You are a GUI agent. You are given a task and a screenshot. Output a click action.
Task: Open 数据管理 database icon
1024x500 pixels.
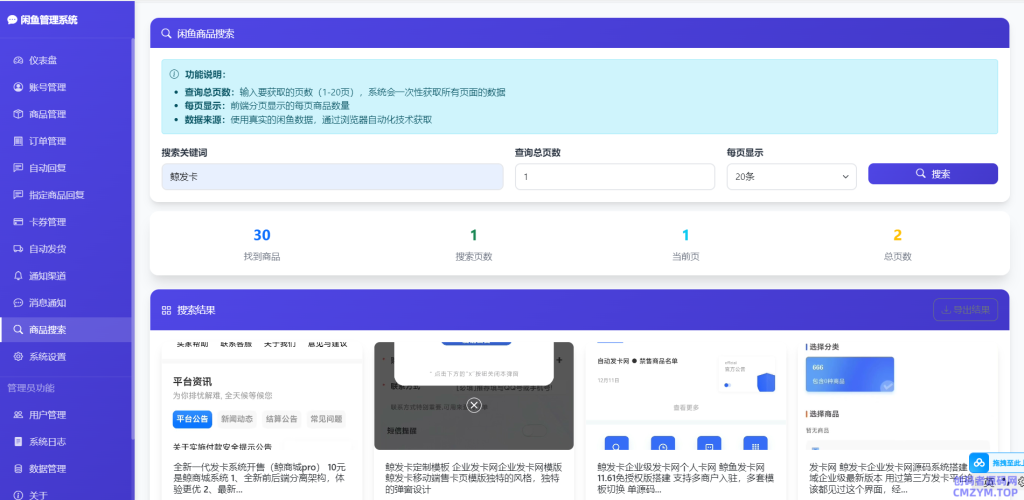click(18, 469)
